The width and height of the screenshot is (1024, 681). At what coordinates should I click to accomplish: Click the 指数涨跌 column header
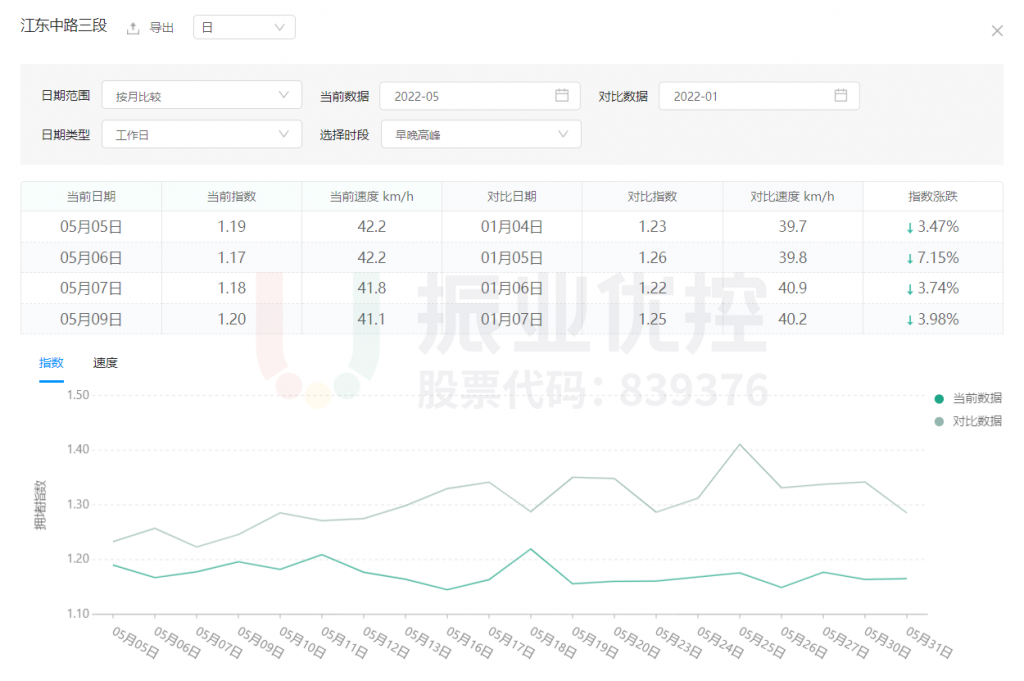coord(932,197)
